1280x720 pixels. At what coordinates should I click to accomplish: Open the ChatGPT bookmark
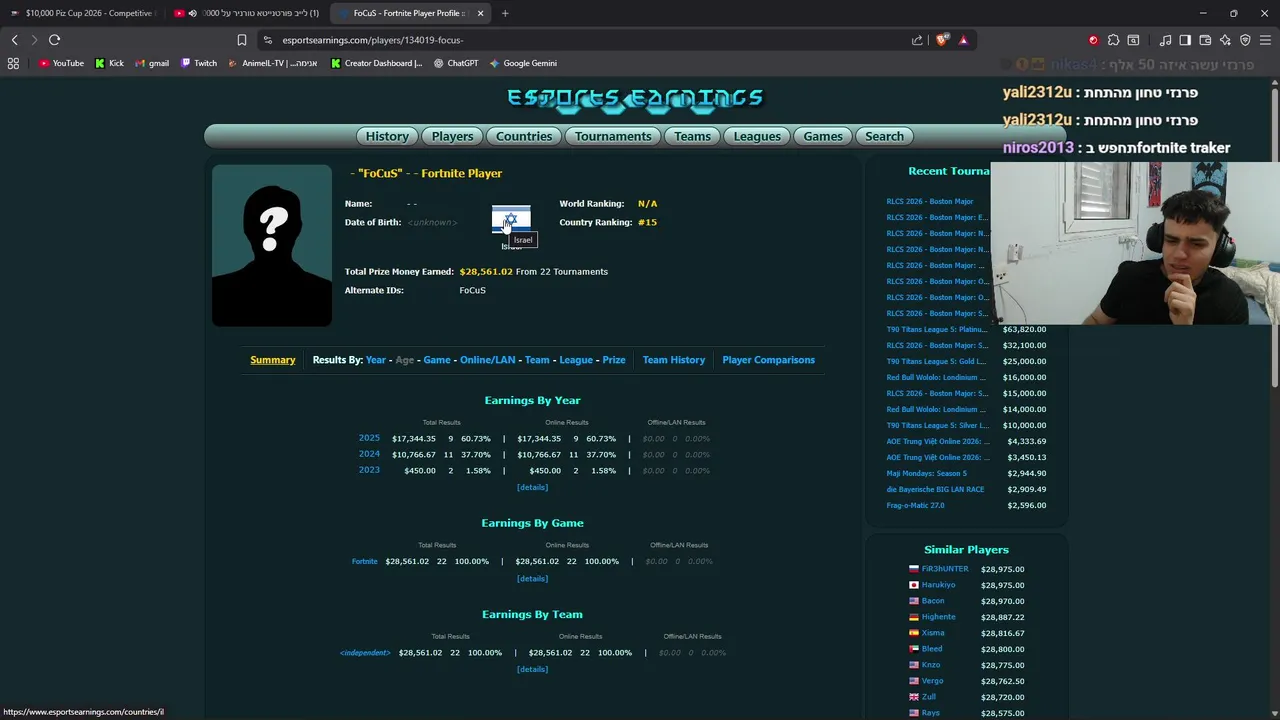point(456,63)
